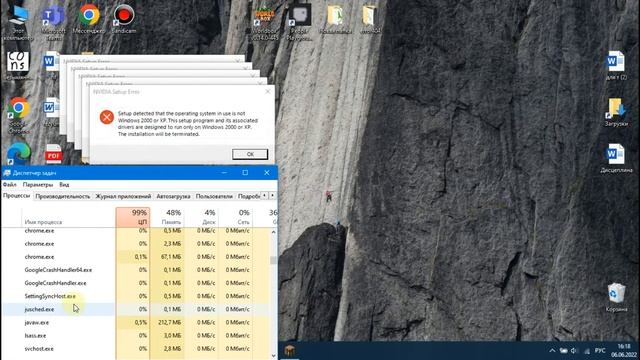Click the battery tray icon

[563, 351]
